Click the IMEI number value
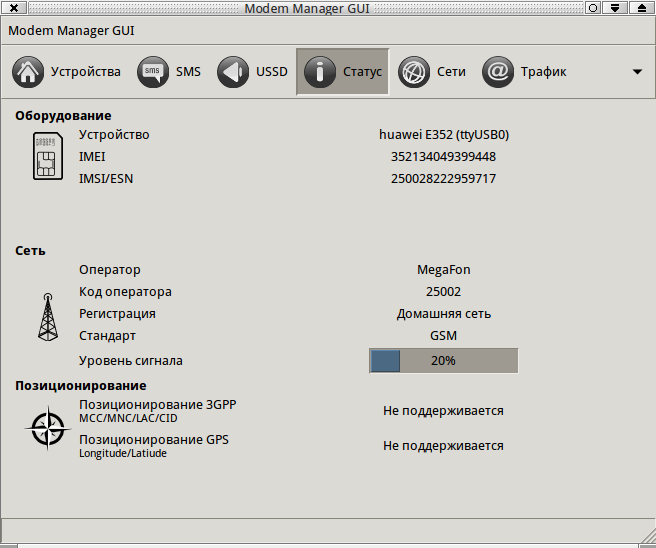 pos(443,157)
